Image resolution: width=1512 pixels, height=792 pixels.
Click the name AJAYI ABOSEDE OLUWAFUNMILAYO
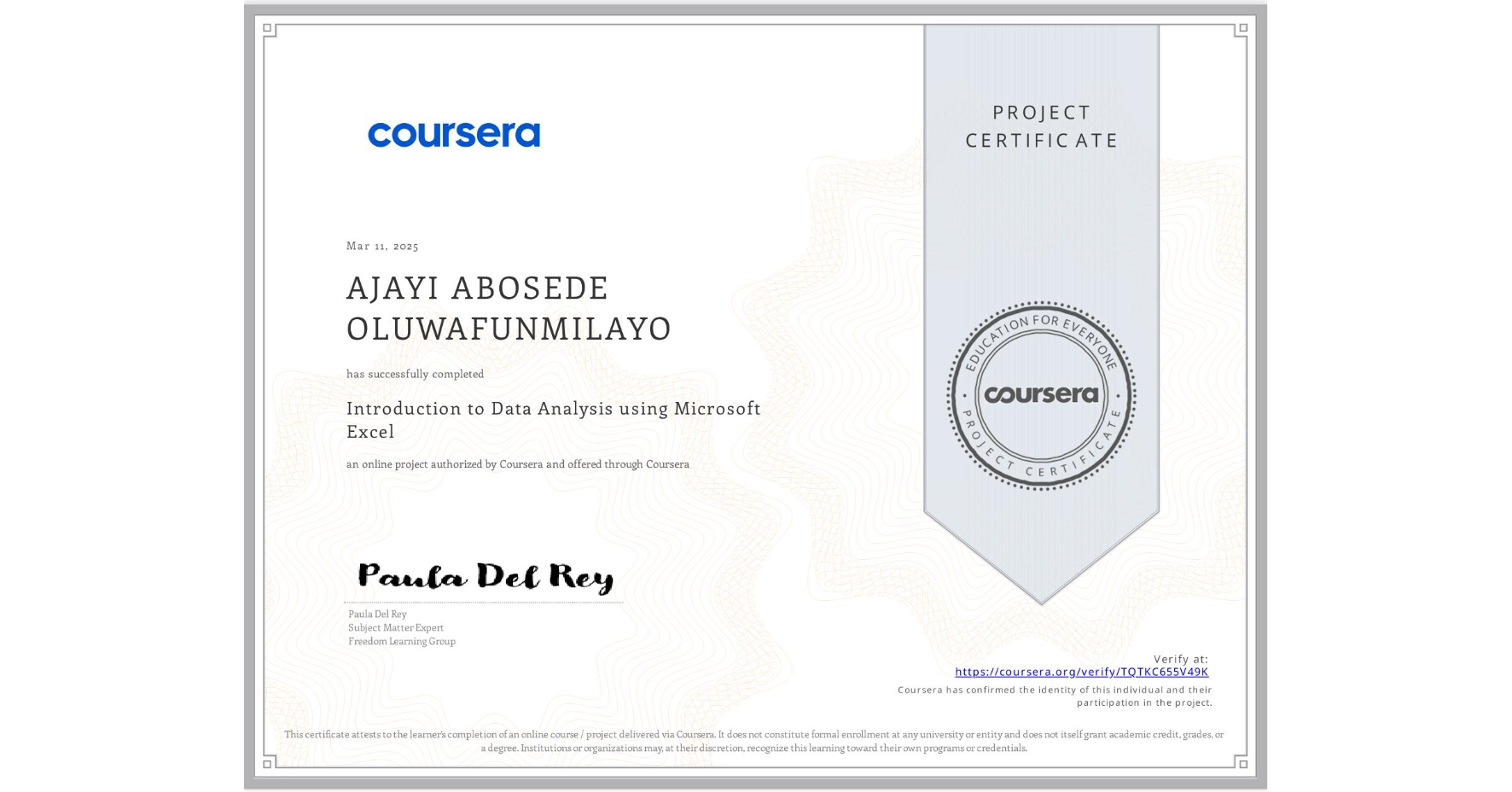coord(509,308)
